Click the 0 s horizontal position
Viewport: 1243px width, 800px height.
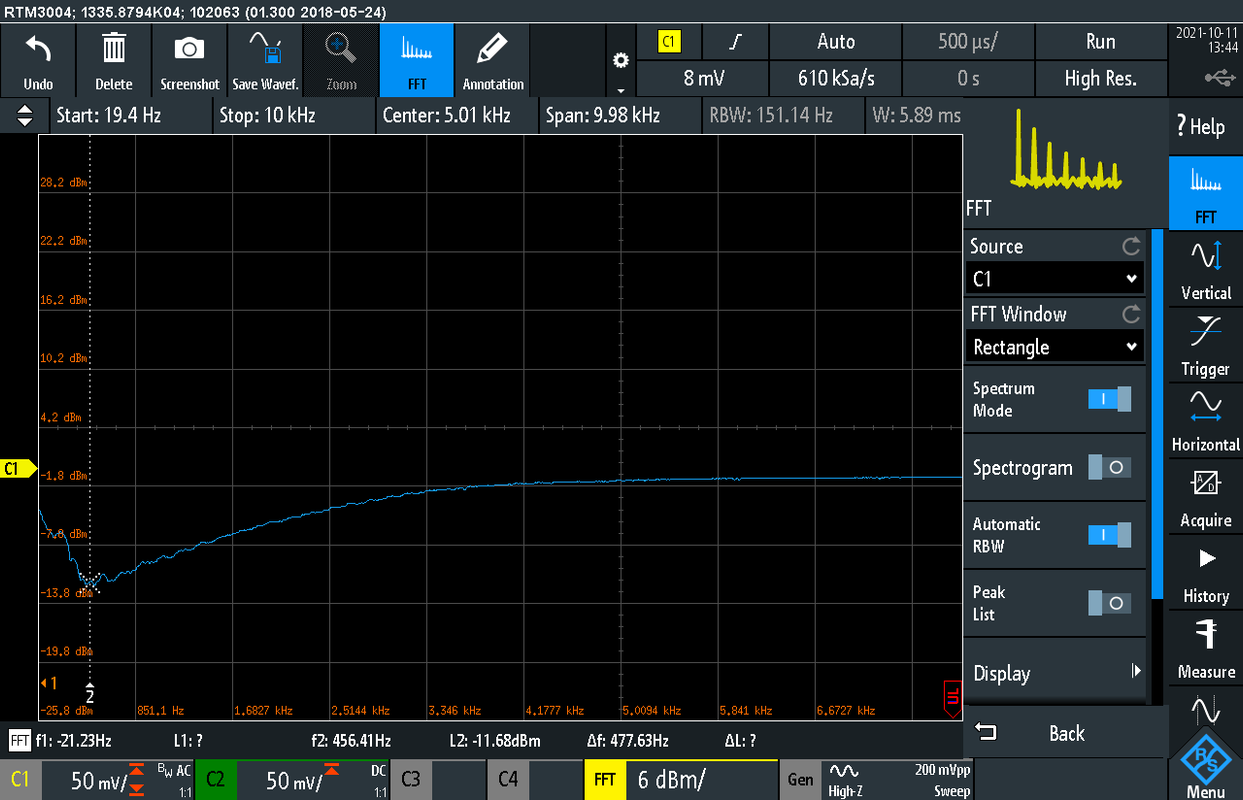coord(968,78)
